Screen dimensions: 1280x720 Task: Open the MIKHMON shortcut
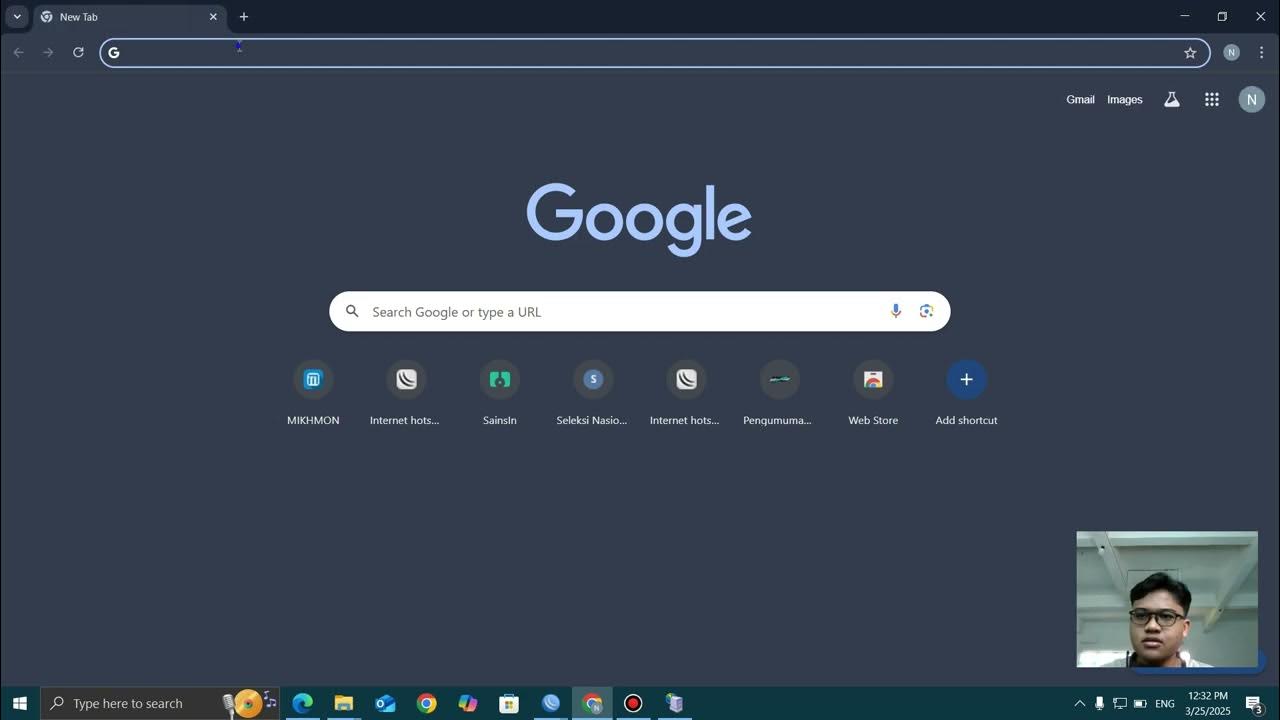tap(313, 394)
